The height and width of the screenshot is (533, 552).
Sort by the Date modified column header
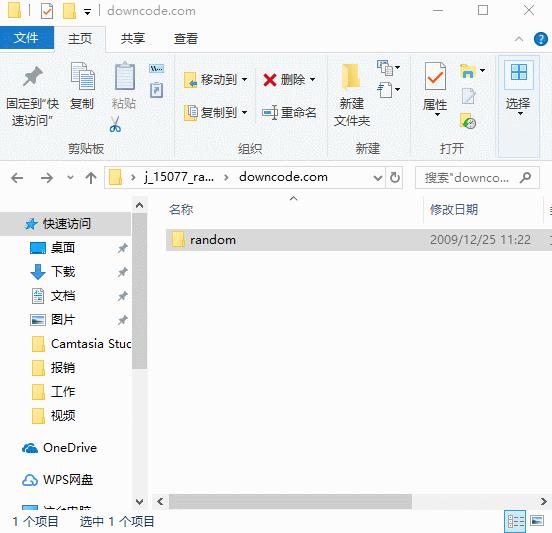(x=454, y=210)
